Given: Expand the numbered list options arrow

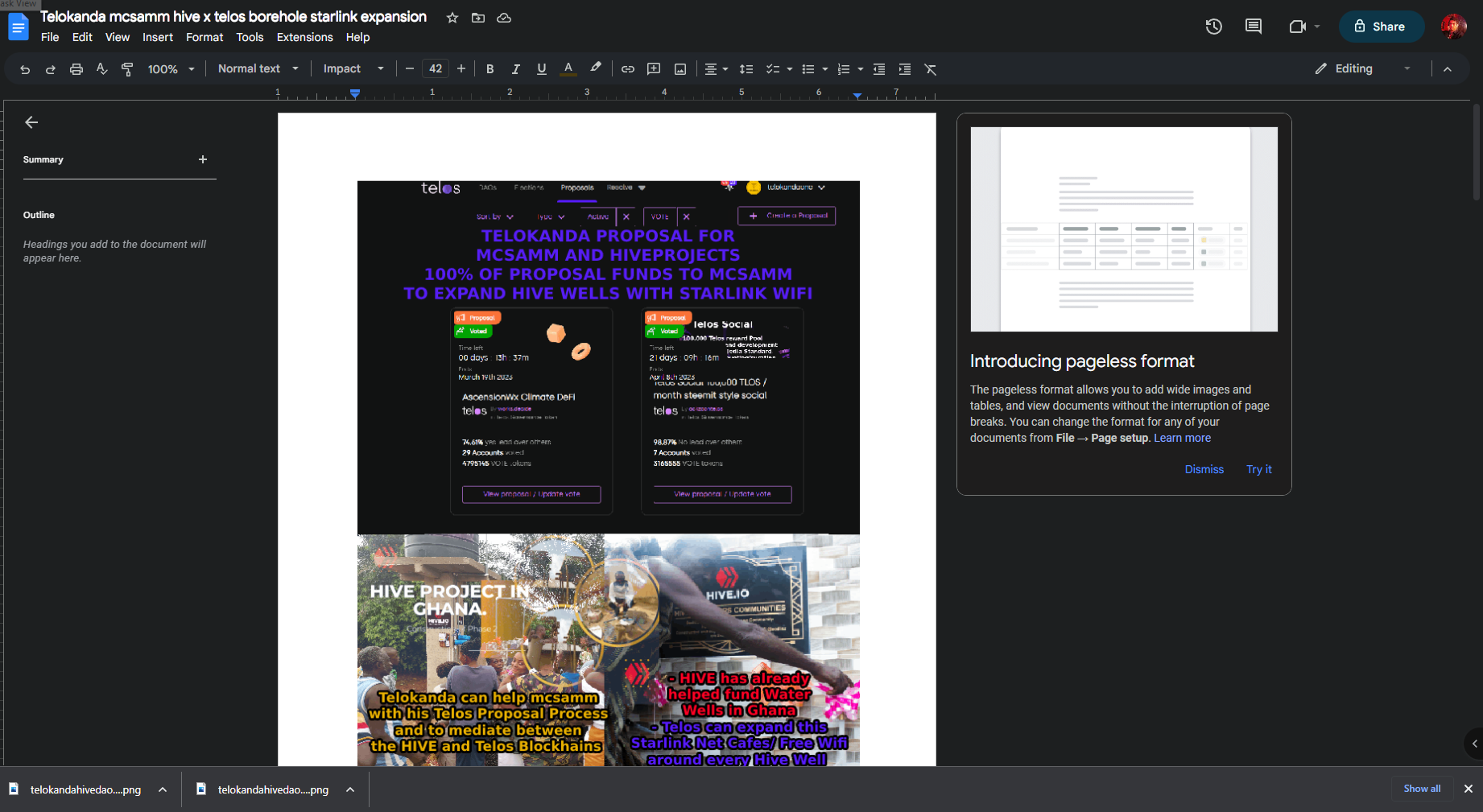Looking at the screenshot, I should (x=861, y=69).
